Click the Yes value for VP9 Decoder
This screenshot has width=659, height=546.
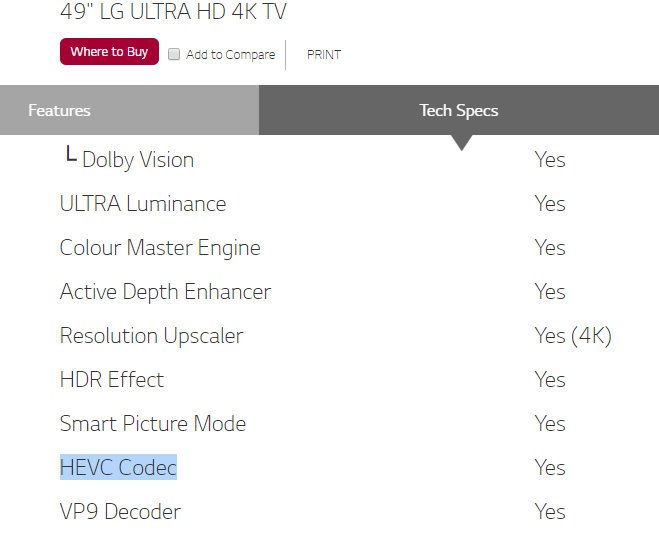550,512
